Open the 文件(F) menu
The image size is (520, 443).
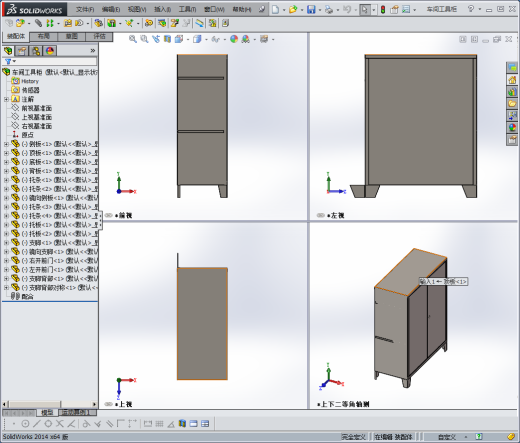point(85,9)
